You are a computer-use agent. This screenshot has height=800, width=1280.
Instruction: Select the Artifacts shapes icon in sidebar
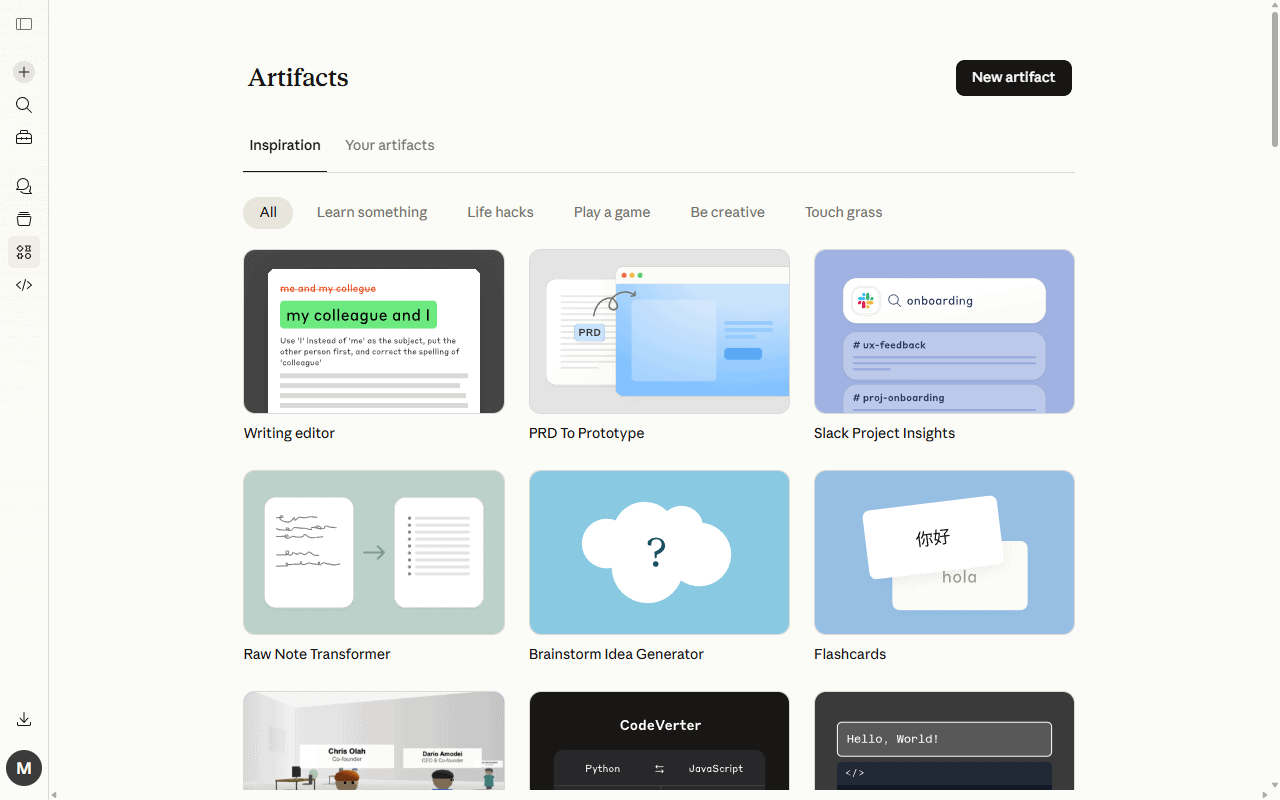(x=24, y=252)
